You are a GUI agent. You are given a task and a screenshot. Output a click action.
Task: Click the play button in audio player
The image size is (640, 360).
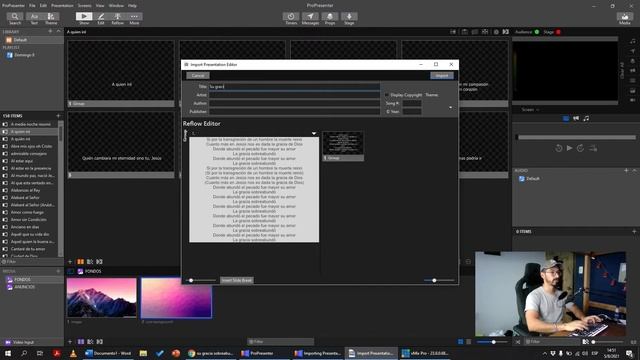click(569, 148)
